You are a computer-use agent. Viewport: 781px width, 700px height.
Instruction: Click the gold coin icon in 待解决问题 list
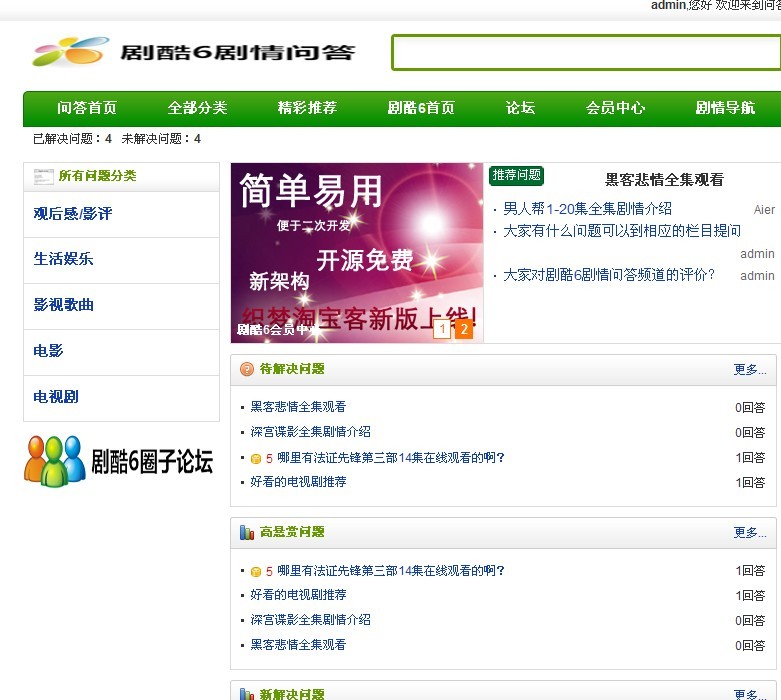(x=256, y=458)
